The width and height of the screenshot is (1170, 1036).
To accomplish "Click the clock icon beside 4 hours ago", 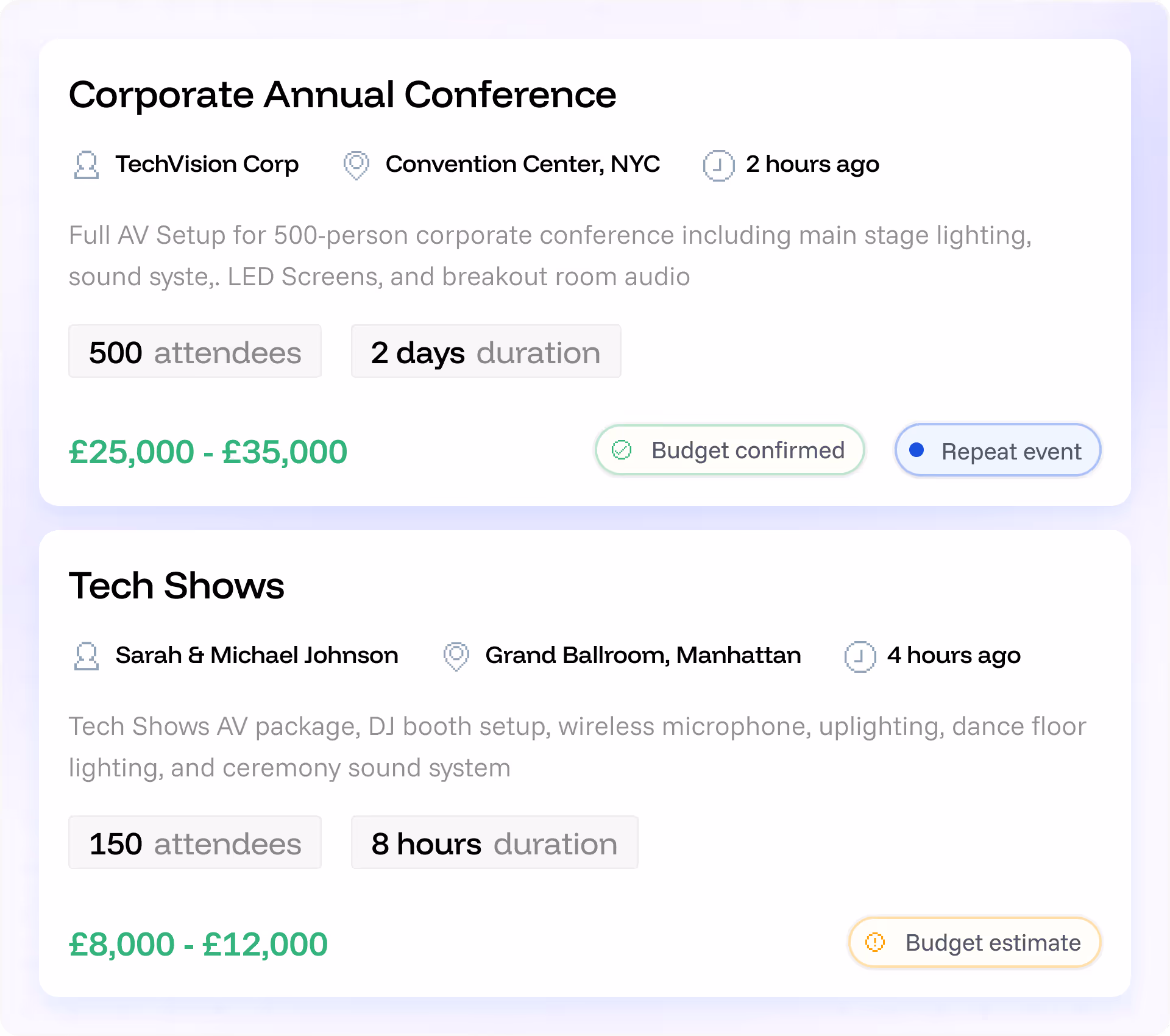I will point(860,656).
